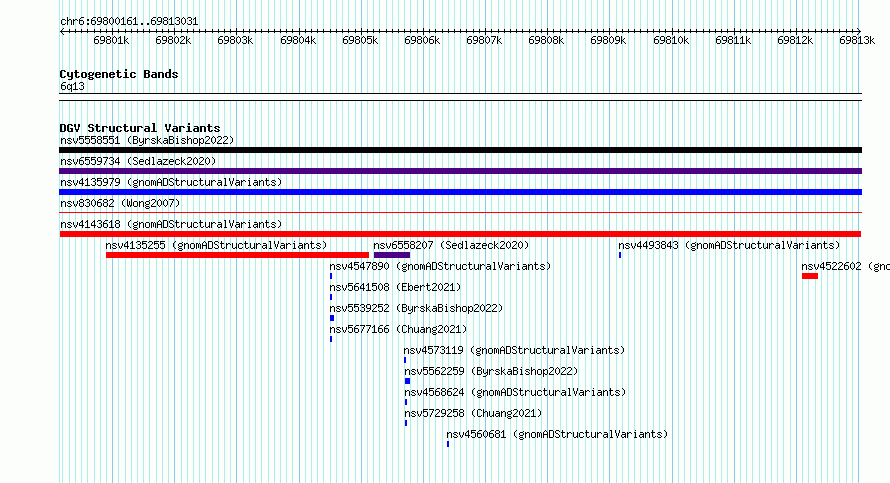Click the Cytogenetic Bands track title

(119, 74)
